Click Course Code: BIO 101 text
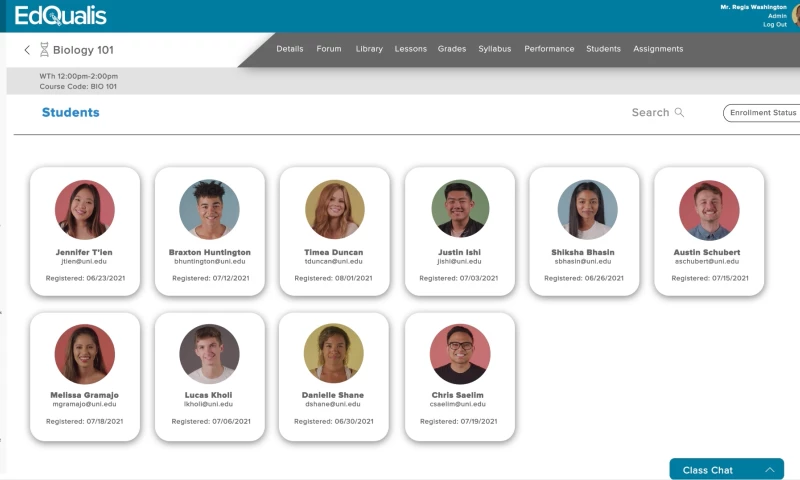 (78, 87)
